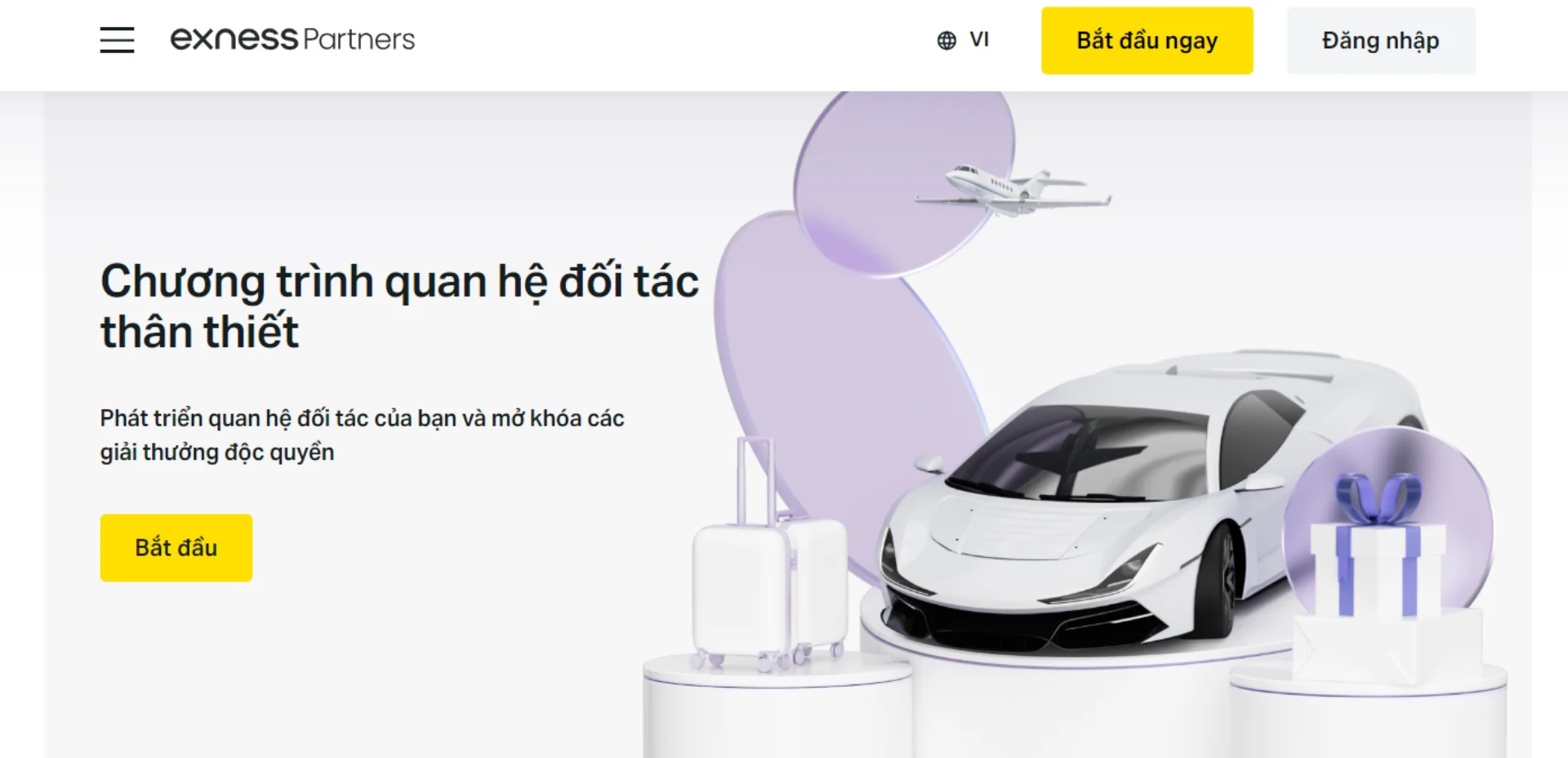The height and width of the screenshot is (758, 1568).
Task: Click the upper purple glass disc
Action: [904, 180]
